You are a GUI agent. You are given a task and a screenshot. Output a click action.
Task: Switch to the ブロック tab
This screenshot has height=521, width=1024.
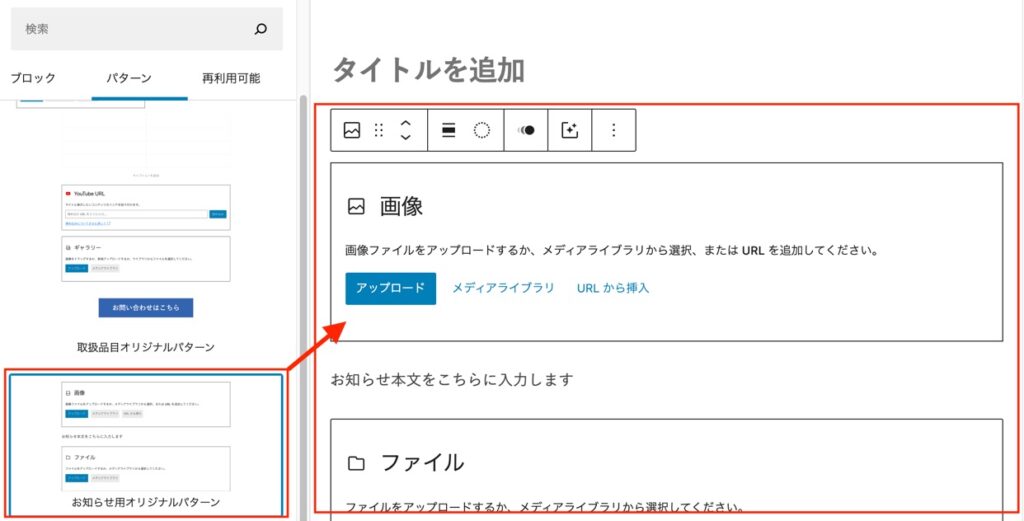[x=33, y=78]
